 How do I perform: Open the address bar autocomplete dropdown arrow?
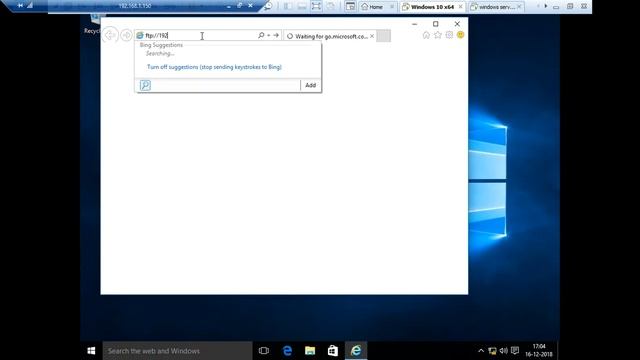tap(269, 36)
